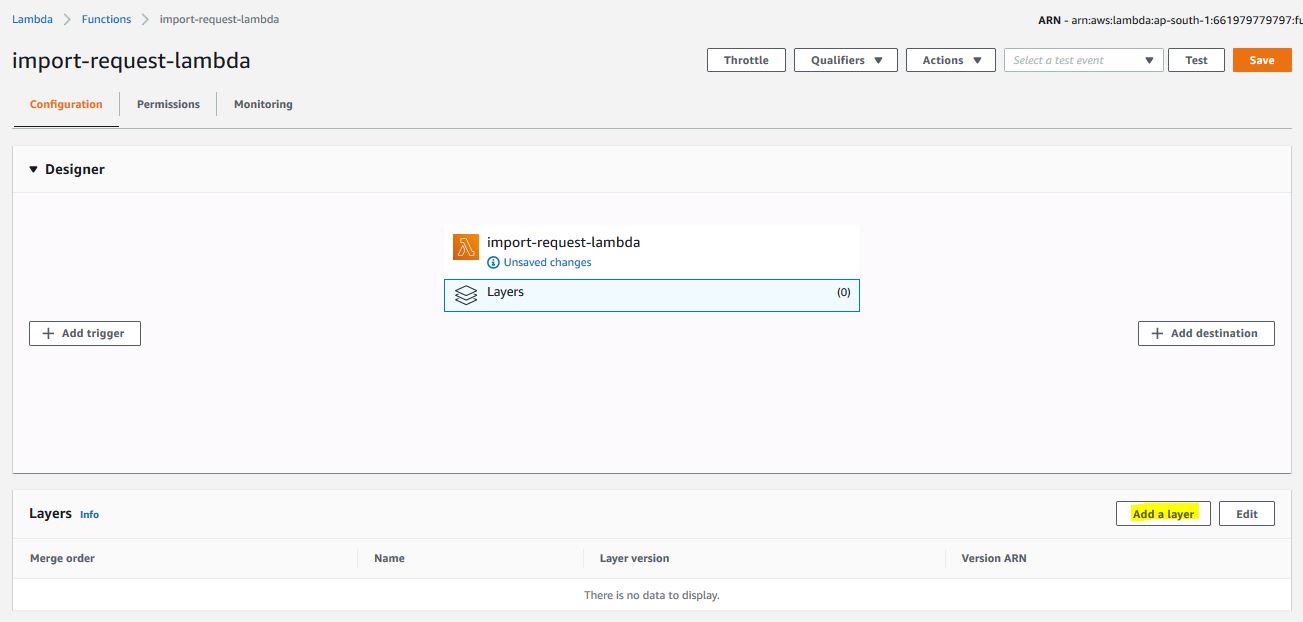Click Edit in the Layers panel

click(1247, 514)
